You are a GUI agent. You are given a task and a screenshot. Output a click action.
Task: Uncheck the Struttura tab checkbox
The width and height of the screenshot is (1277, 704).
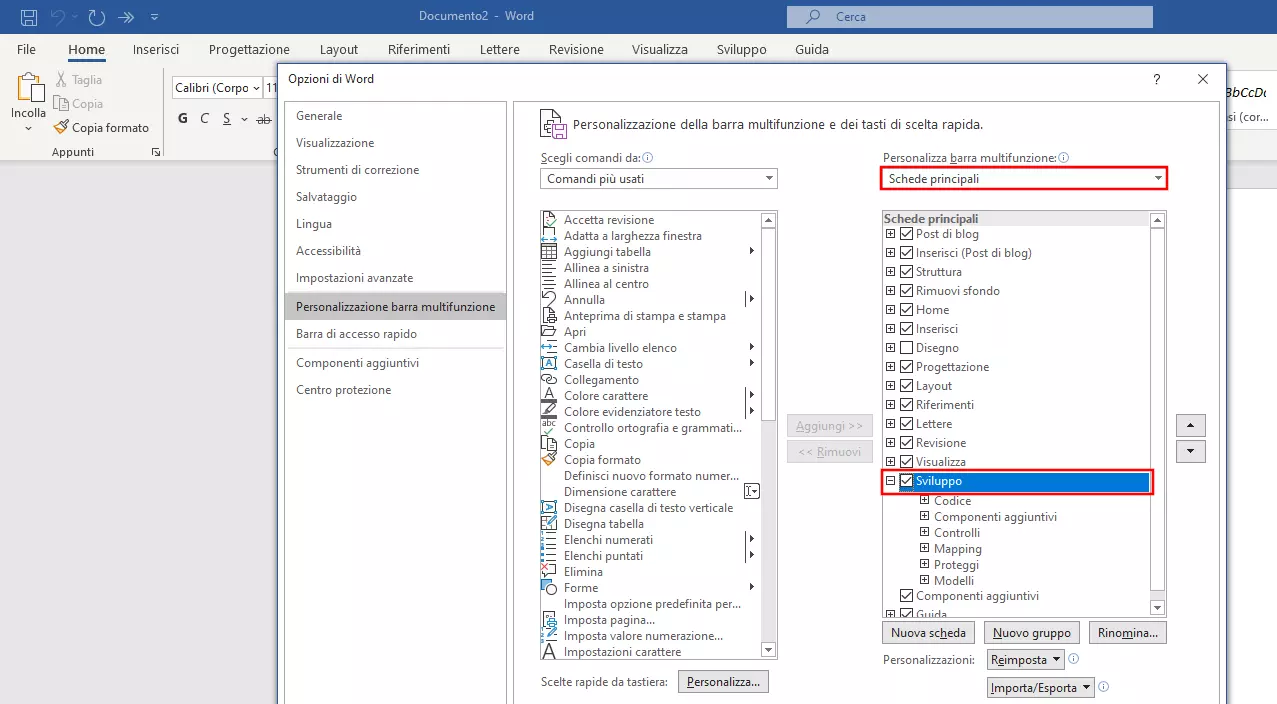tap(906, 272)
